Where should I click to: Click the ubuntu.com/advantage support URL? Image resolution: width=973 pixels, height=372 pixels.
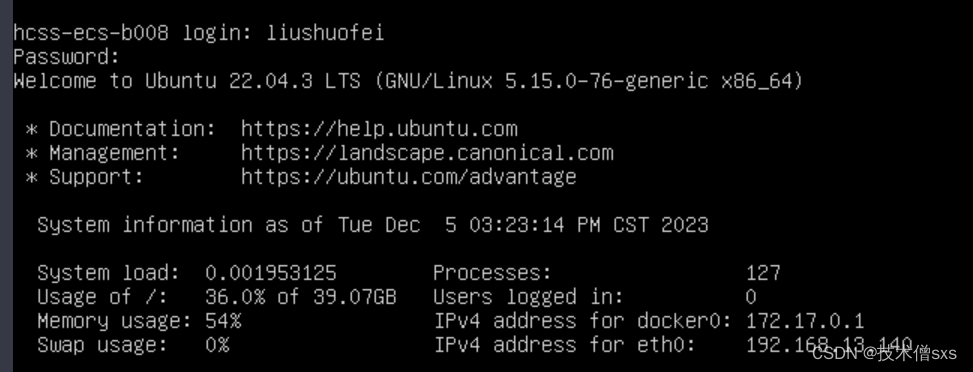tap(409, 178)
